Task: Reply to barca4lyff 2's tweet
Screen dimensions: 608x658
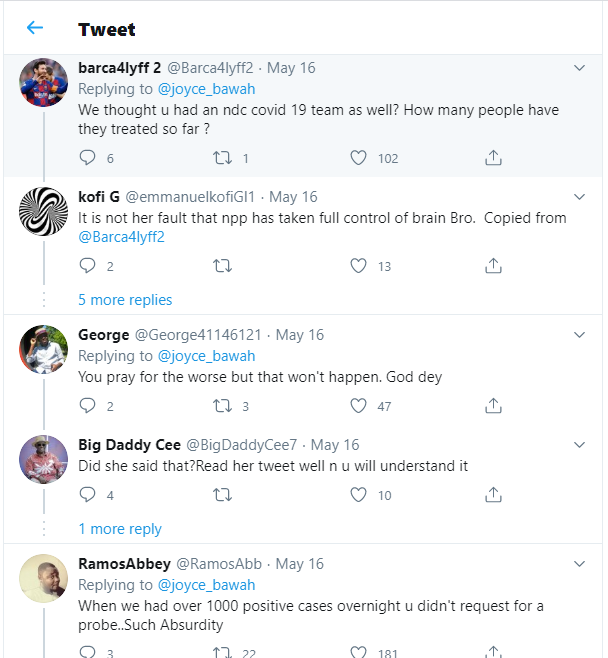Action: coord(87,157)
